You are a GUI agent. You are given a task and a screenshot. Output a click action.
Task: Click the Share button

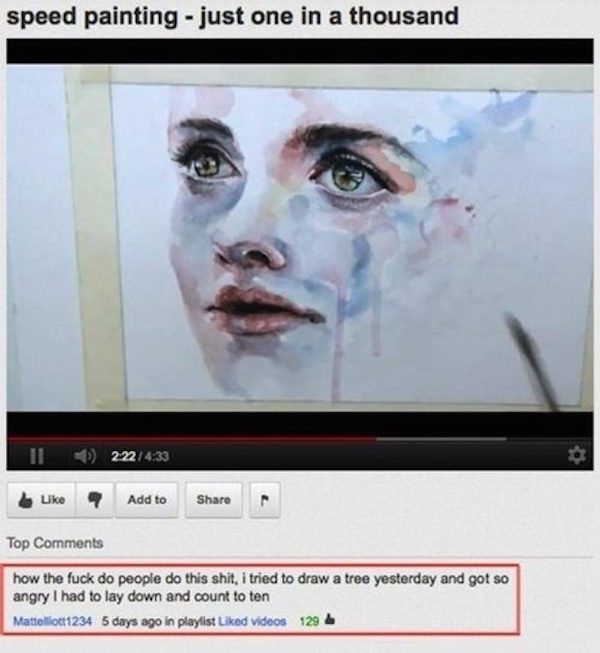point(214,499)
